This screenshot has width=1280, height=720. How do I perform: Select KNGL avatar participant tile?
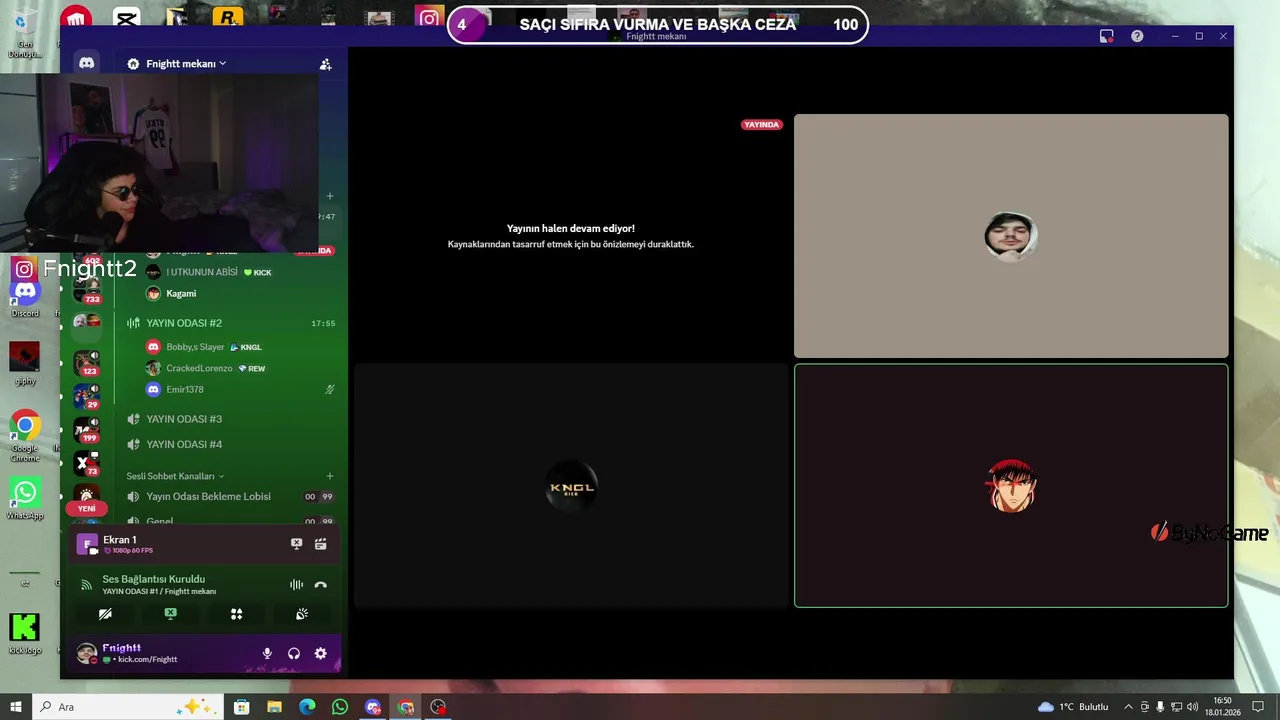(571, 486)
